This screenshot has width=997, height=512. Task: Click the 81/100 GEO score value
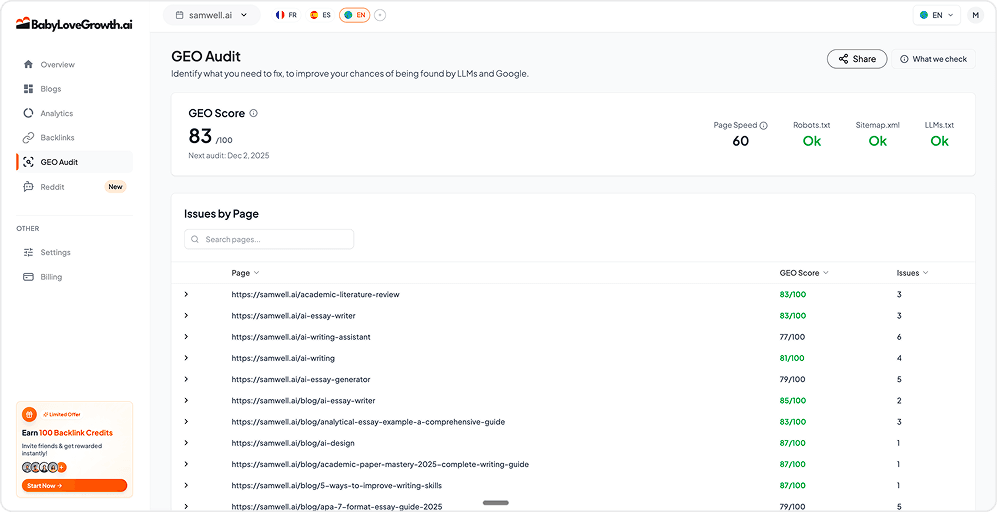point(792,358)
